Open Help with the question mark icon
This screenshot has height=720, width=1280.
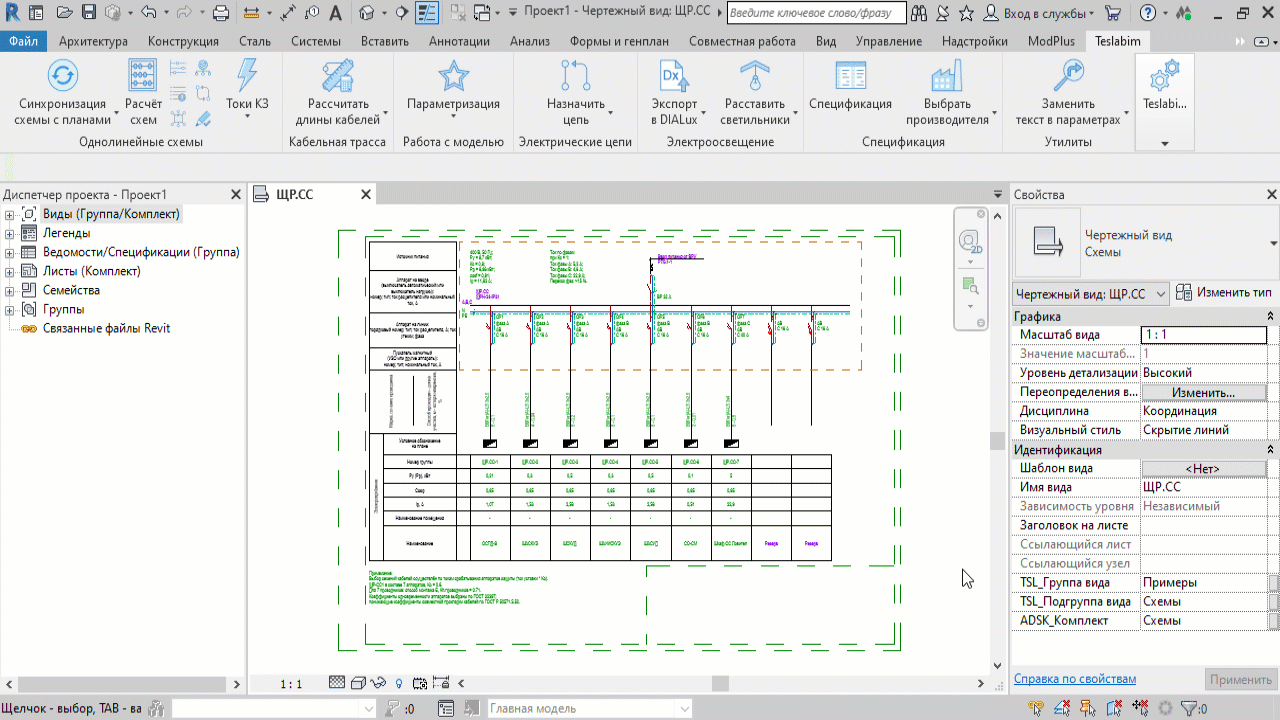tap(1147, 13)
